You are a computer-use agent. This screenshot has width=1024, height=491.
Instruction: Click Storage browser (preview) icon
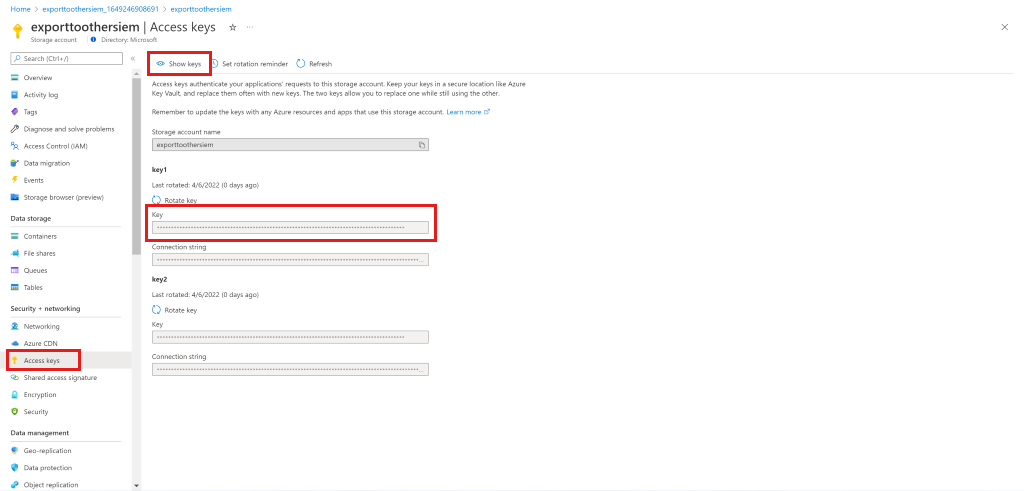(14, 197)
